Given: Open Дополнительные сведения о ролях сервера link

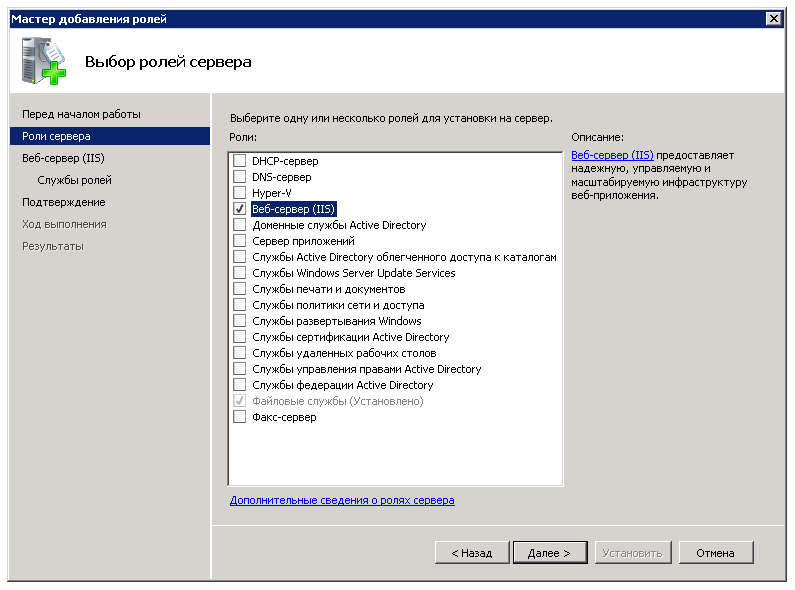Looking at the screenshot, I should tap(342, 500).
